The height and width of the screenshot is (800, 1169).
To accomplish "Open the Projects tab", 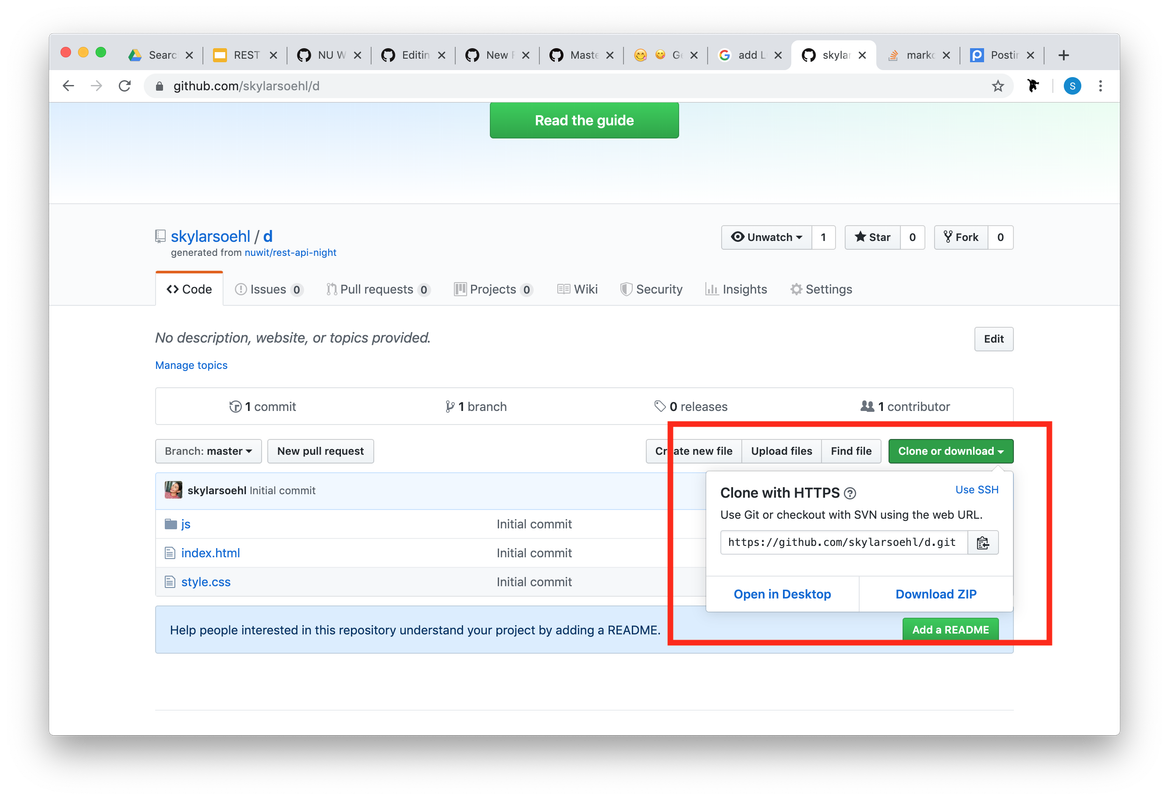I will point(494,289).
